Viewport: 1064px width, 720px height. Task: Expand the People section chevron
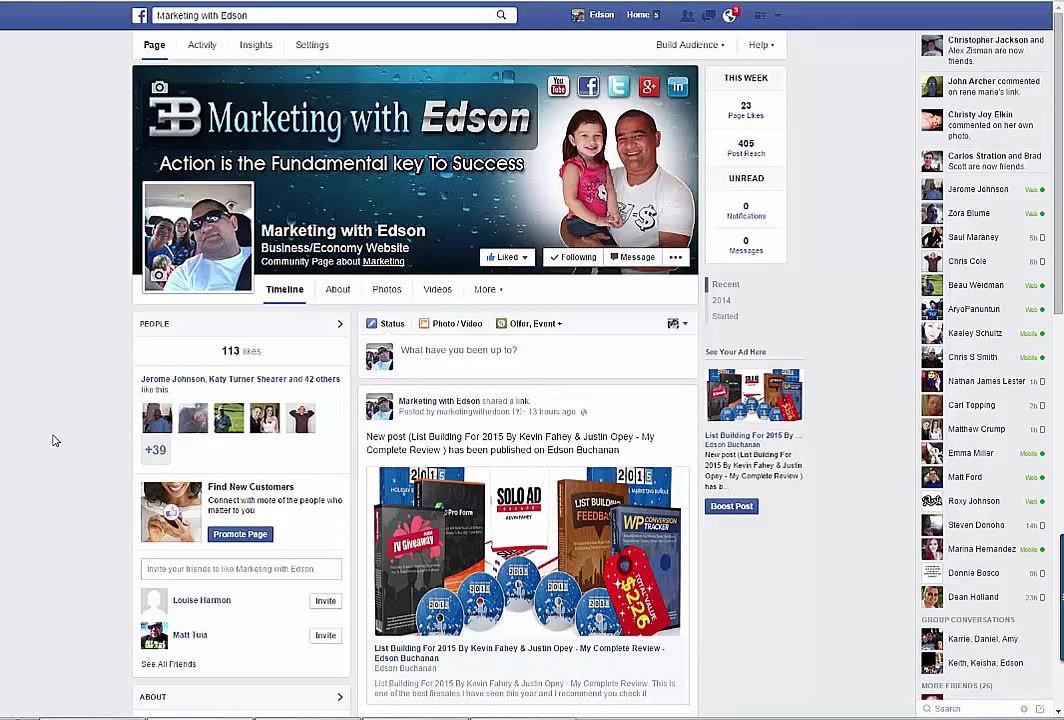point(340,324)
